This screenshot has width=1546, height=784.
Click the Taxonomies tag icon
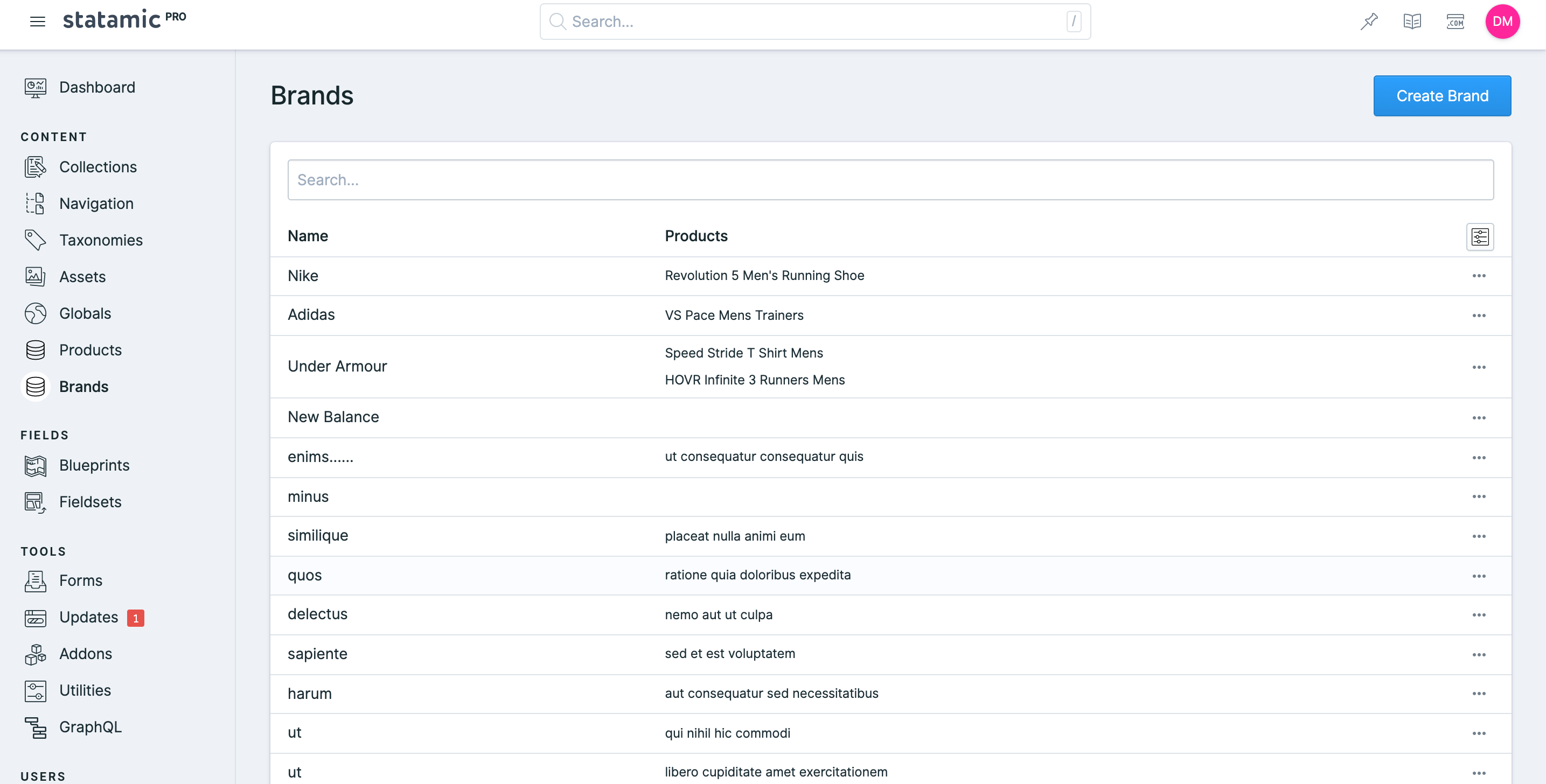click(x=36, y=241)
